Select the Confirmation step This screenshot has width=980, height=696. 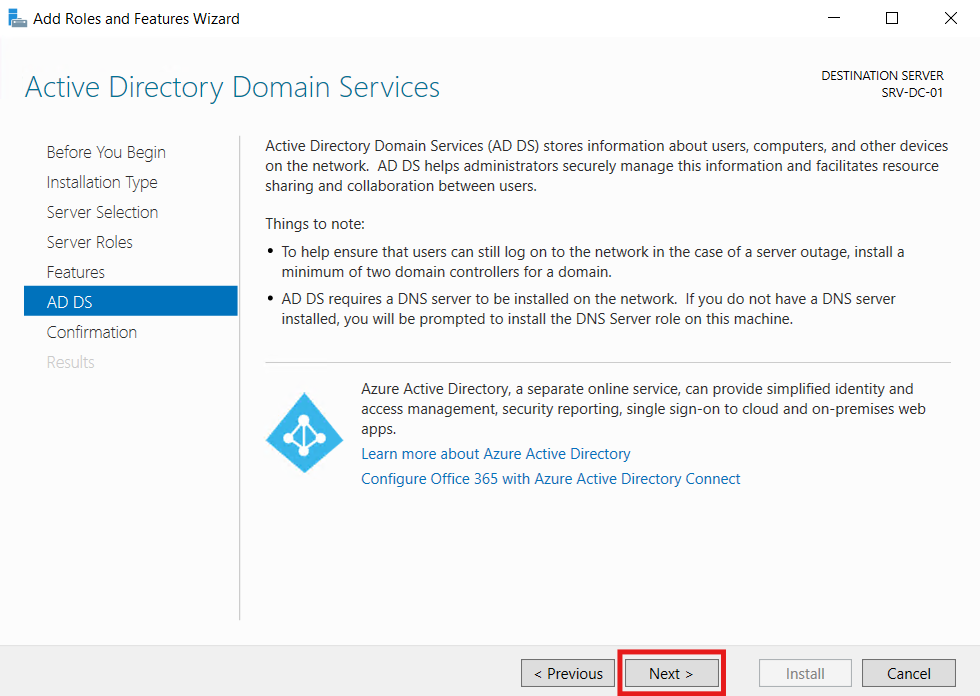(91, 331)
